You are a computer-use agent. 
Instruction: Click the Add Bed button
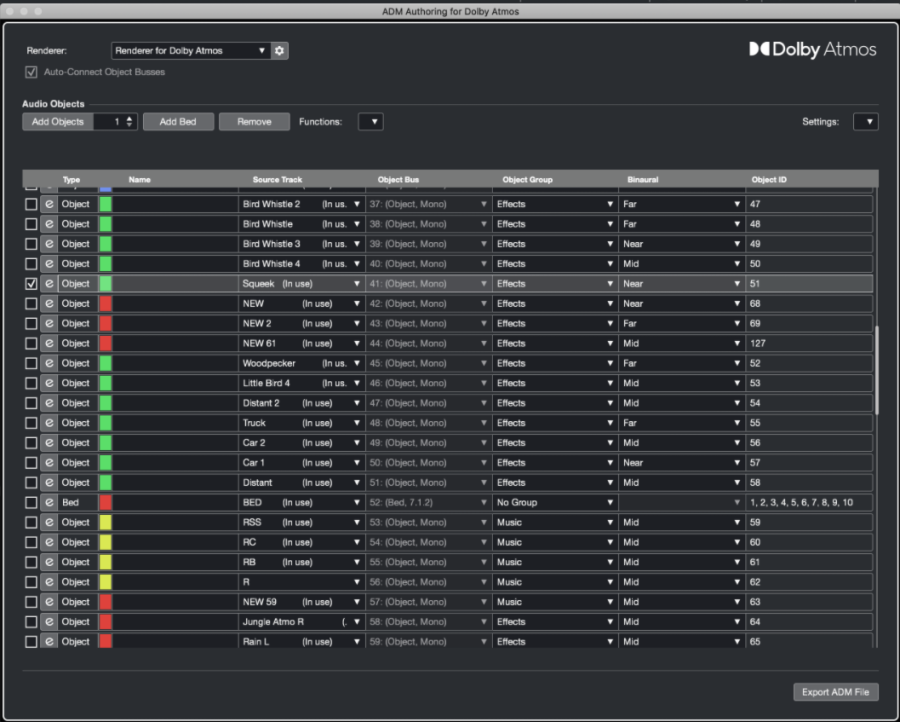pos(178,122)
